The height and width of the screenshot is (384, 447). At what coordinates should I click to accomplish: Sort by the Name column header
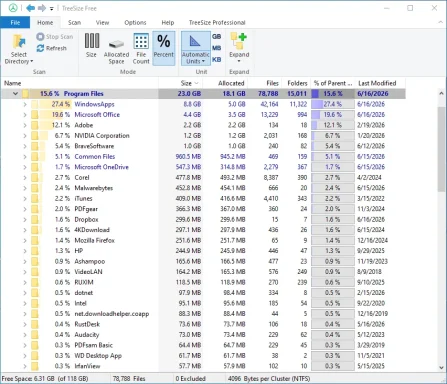80,83
